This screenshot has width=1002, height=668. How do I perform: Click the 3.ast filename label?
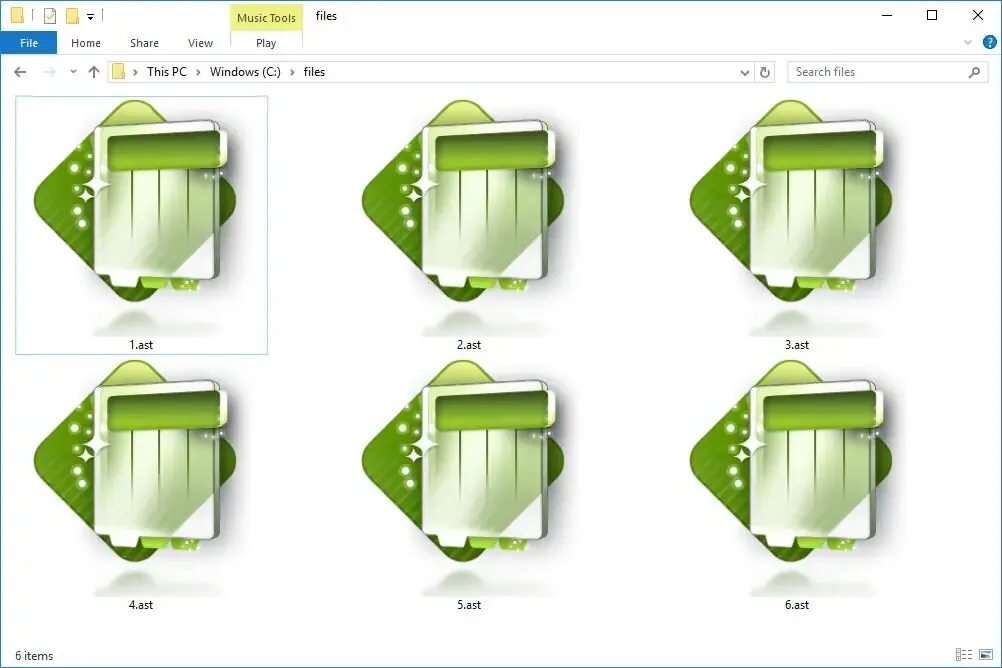point(797,345)
